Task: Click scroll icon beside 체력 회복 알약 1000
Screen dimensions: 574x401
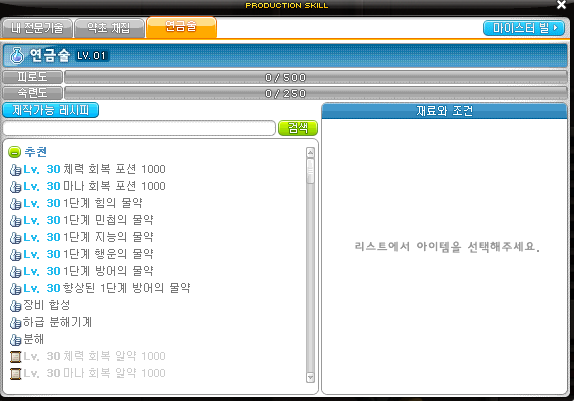Action: [x=15, y=357]
